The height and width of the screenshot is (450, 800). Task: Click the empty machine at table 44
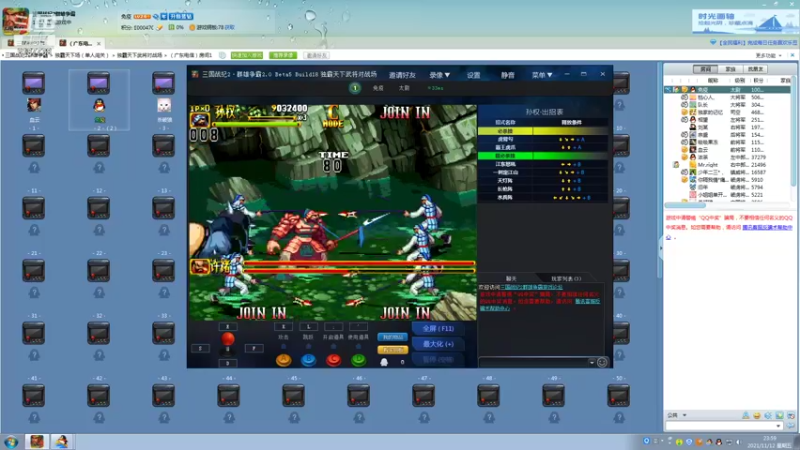(x=229, y=396)
